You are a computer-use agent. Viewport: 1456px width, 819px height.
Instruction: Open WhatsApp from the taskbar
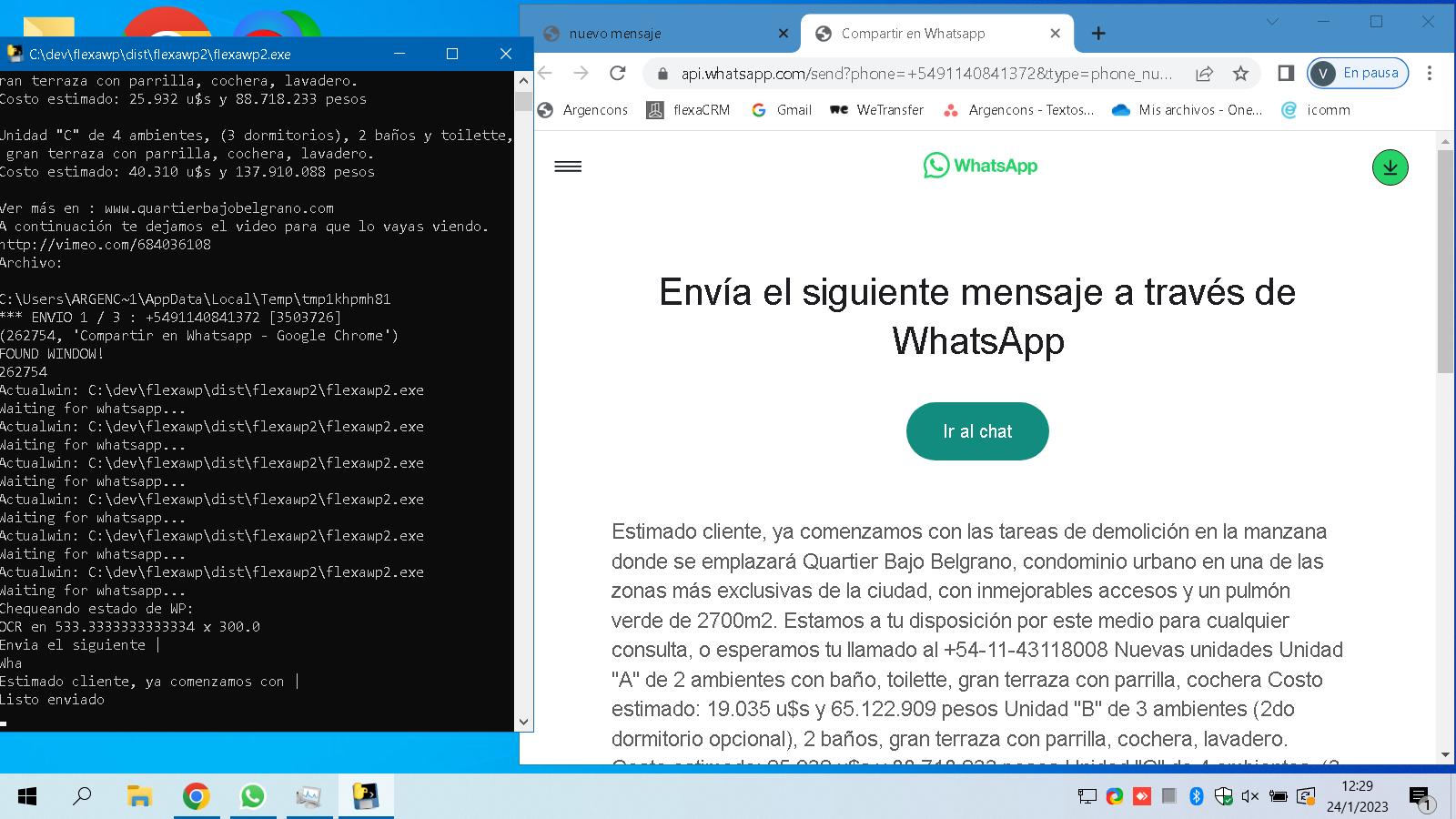[252, 797]
